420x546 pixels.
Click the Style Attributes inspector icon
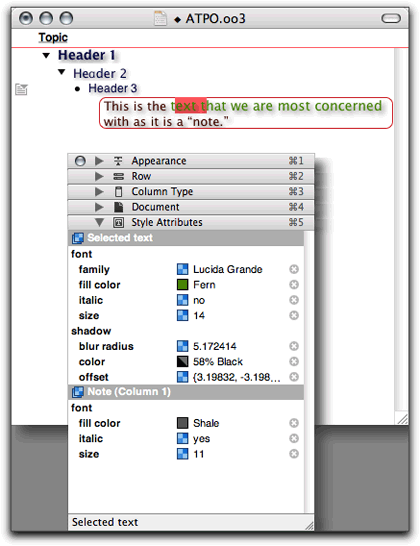coord(118,222)
